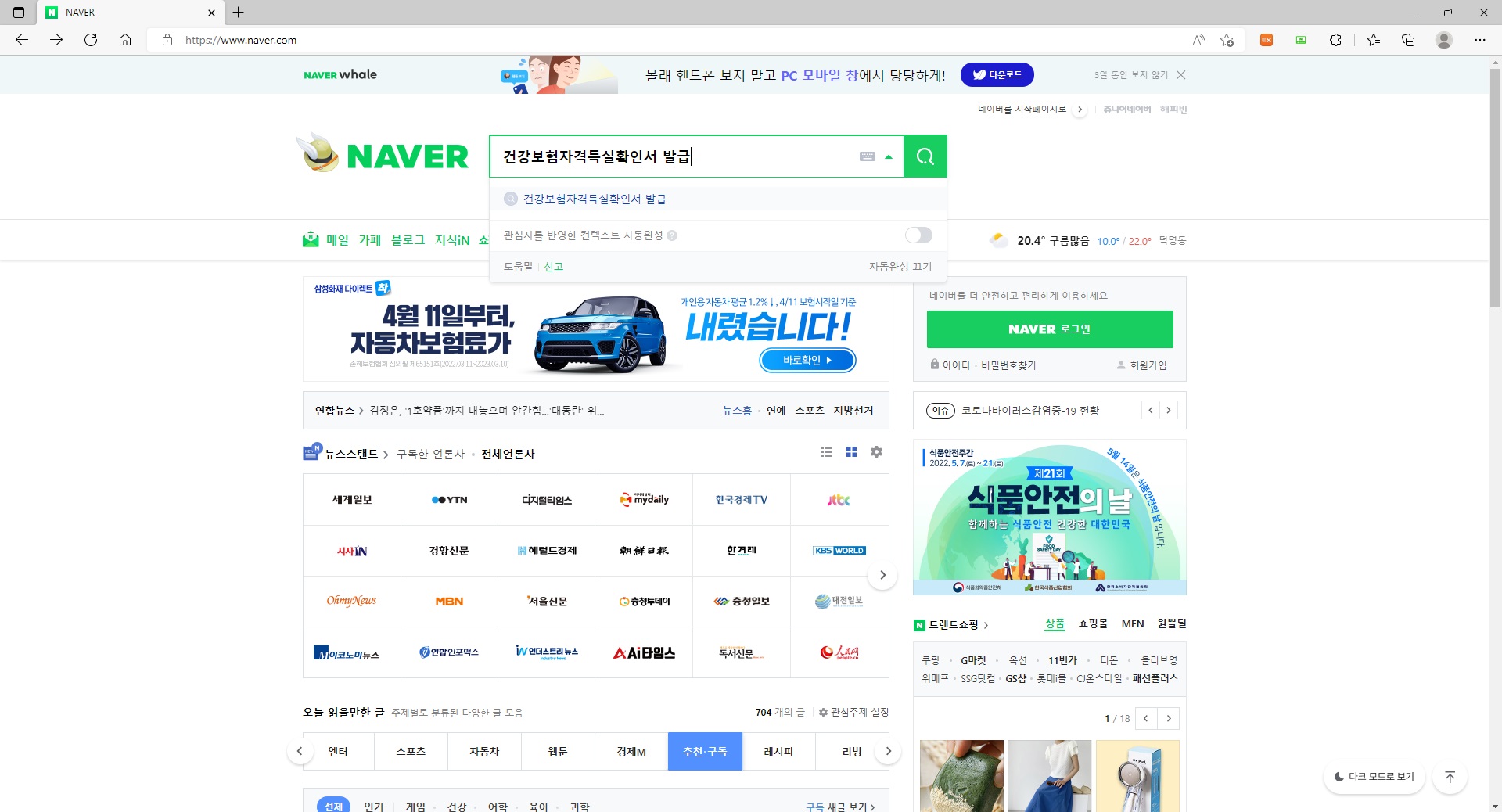Select the 추천·구독 topic tab
The height and width of the screenshot is (812, 1502).
pyautogui.click(x=705, y=752)
